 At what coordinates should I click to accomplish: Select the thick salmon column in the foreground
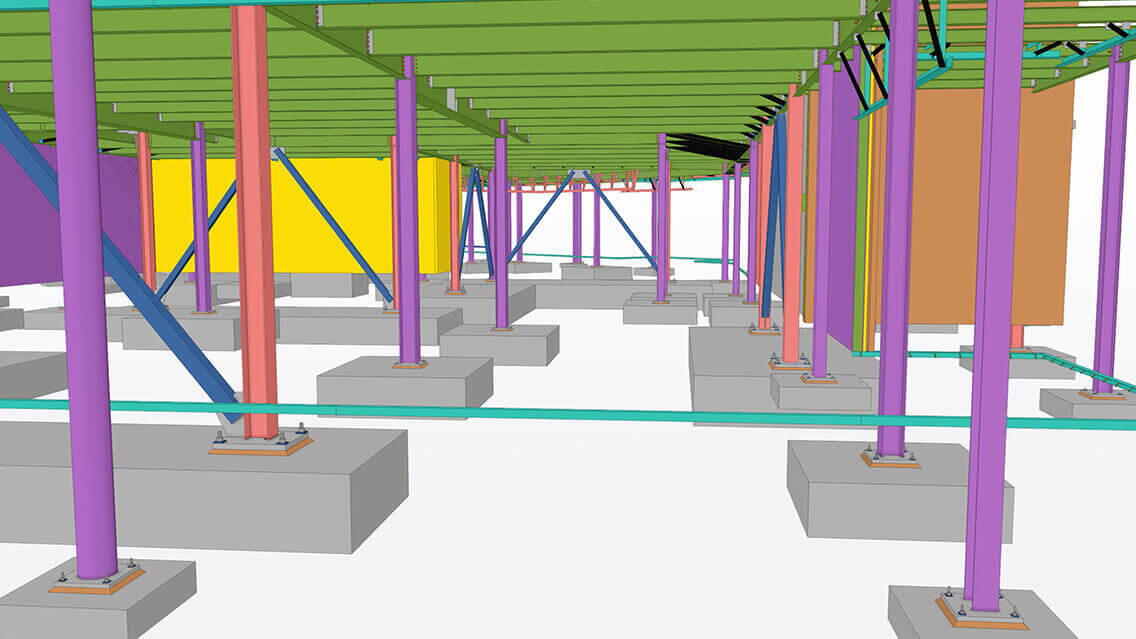[255, 223]
